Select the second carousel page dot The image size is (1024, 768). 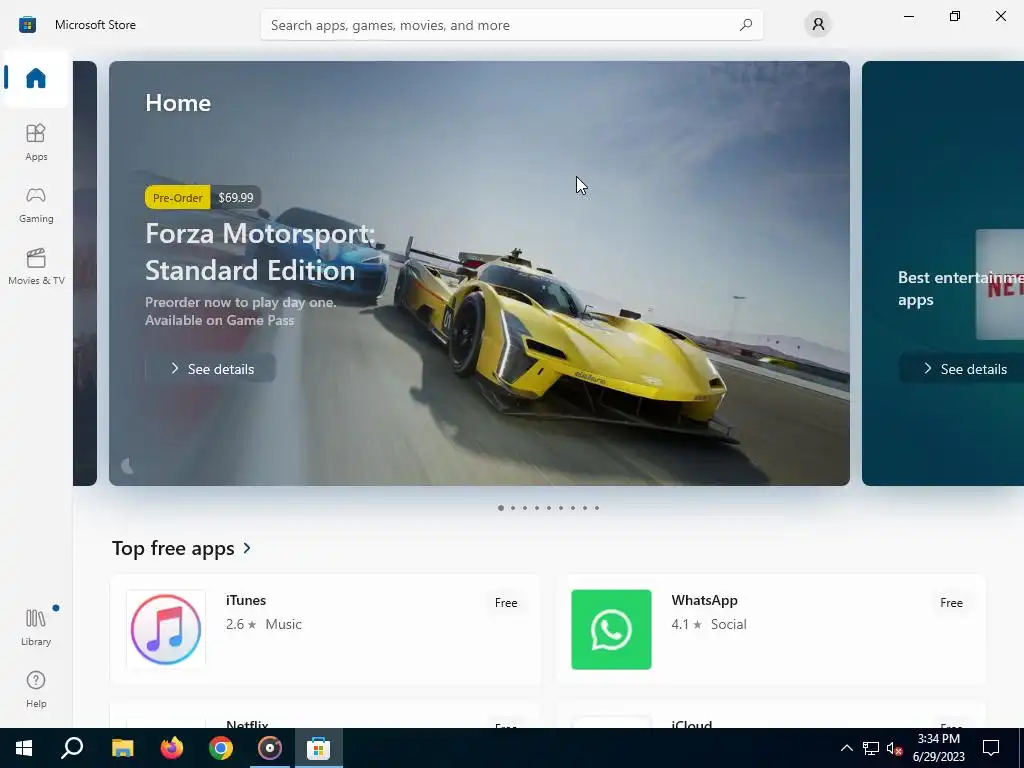click(x=513, y=507)
